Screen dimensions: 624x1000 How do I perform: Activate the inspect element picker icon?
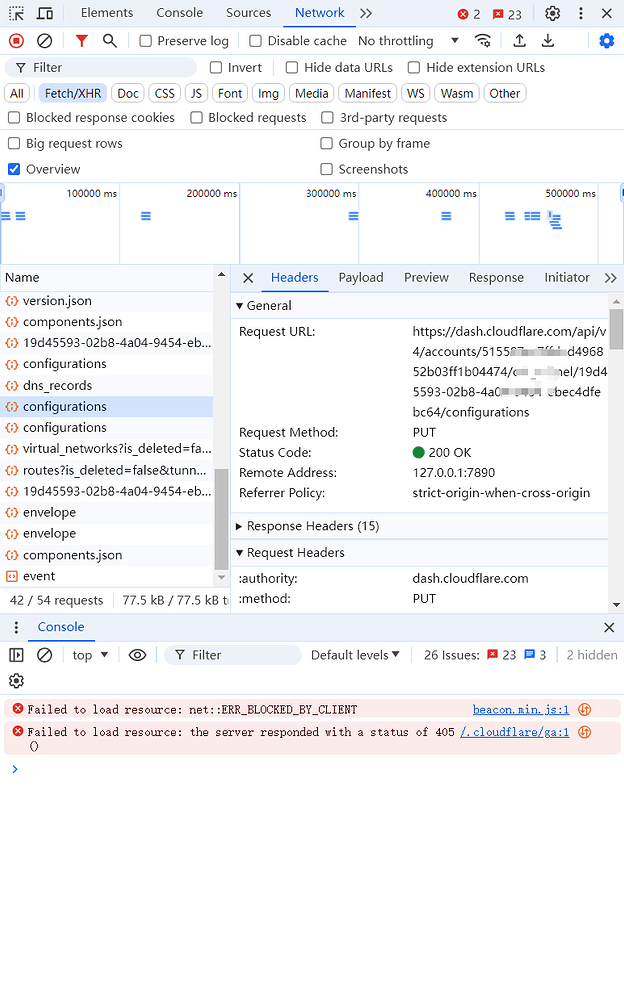17,13
